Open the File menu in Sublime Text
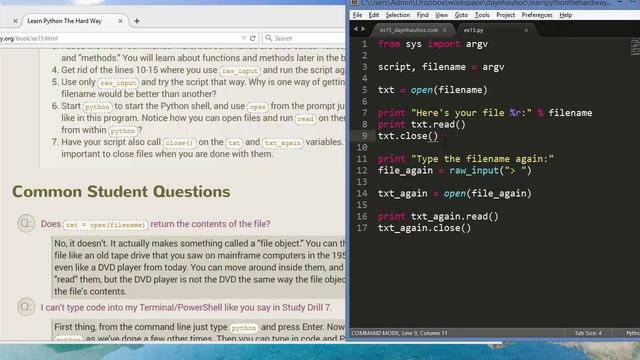This screenshot has height=360, width=640. 357,15
